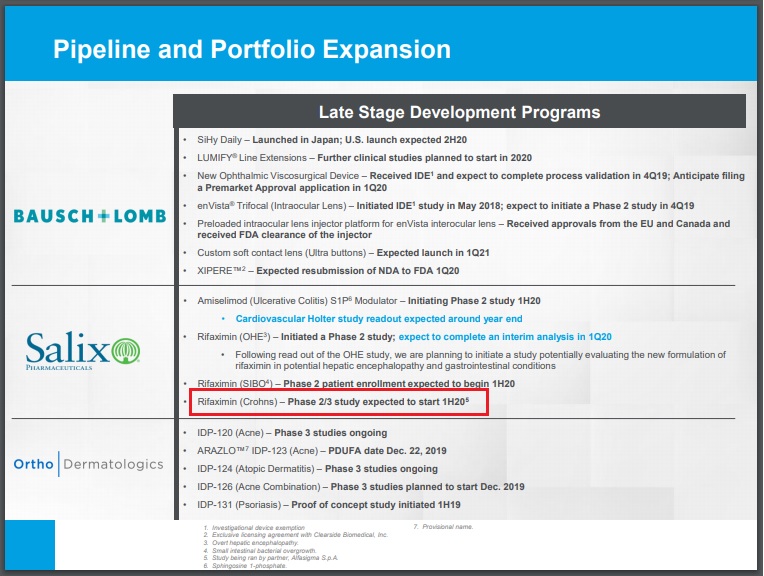Screen dimensions: 764x576
Task: Select 'rifaximin in potential hepatic encephalopathy' line
Action: 395,366
